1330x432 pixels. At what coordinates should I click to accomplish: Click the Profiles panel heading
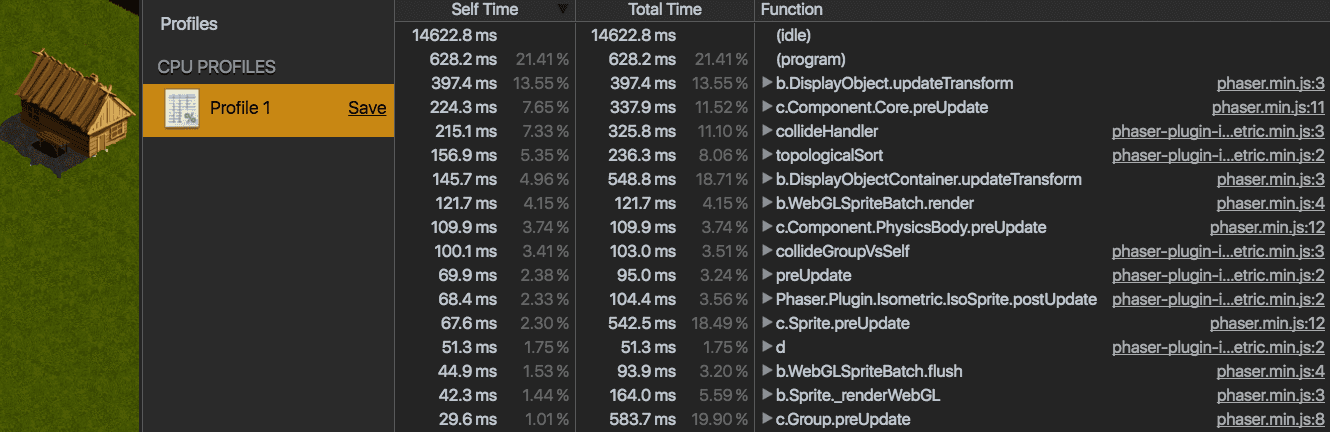[189, 24]
